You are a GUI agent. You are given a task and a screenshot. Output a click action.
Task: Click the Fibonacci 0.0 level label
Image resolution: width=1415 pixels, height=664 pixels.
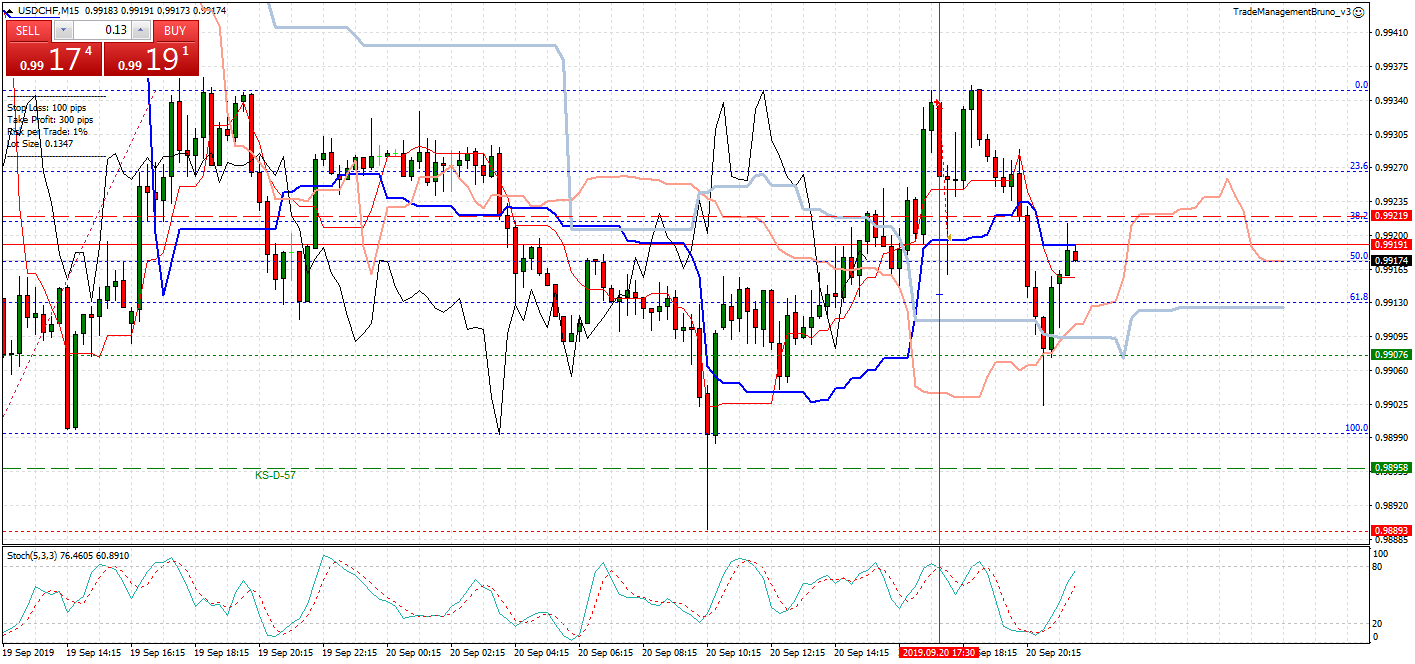(1361, 85)
